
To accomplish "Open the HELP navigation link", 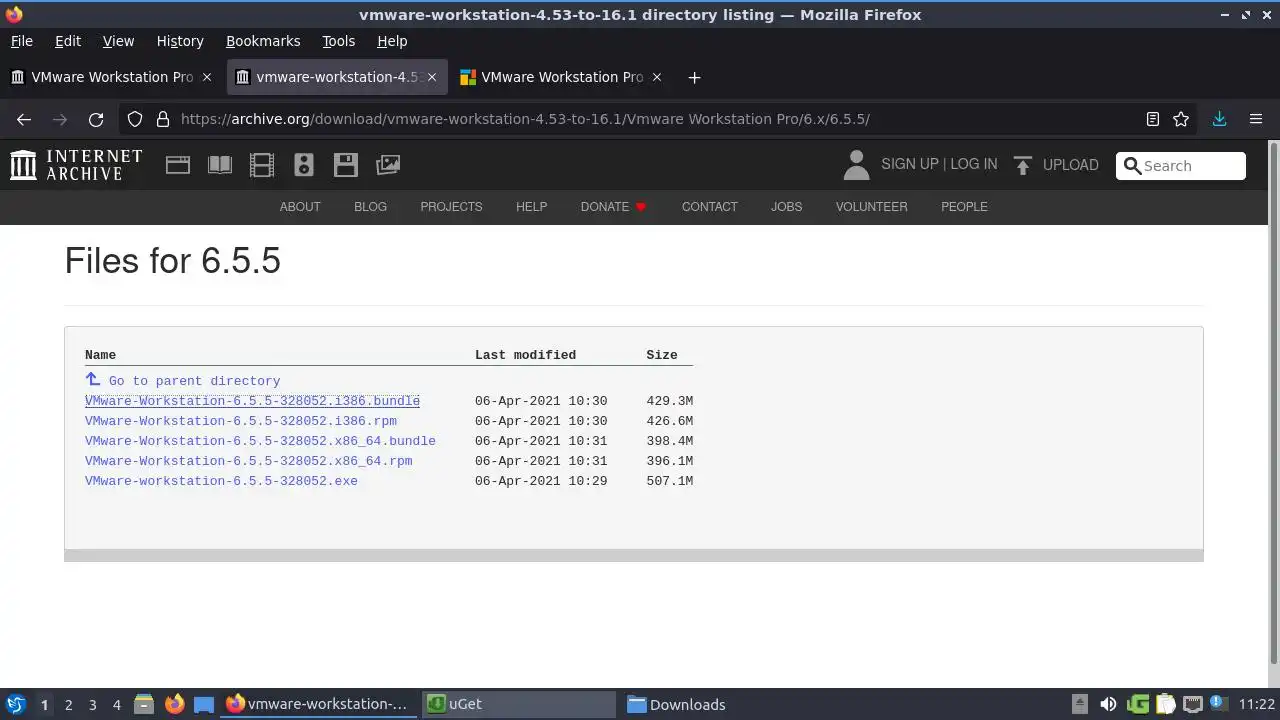I will click(531, 207).
